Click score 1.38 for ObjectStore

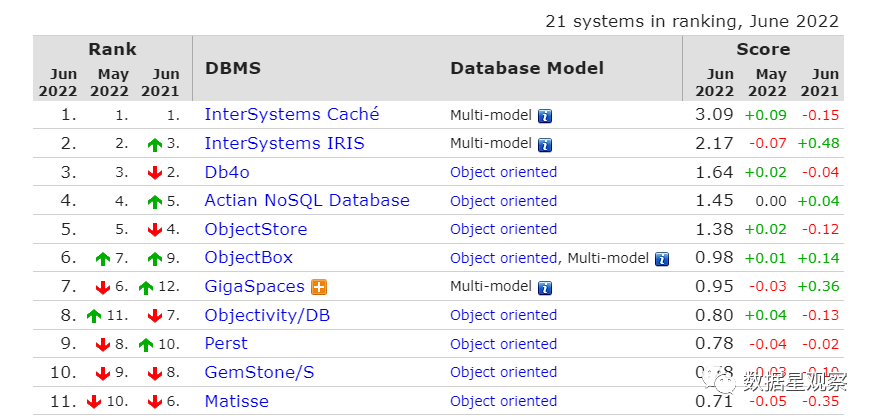(x=714, y=230)
